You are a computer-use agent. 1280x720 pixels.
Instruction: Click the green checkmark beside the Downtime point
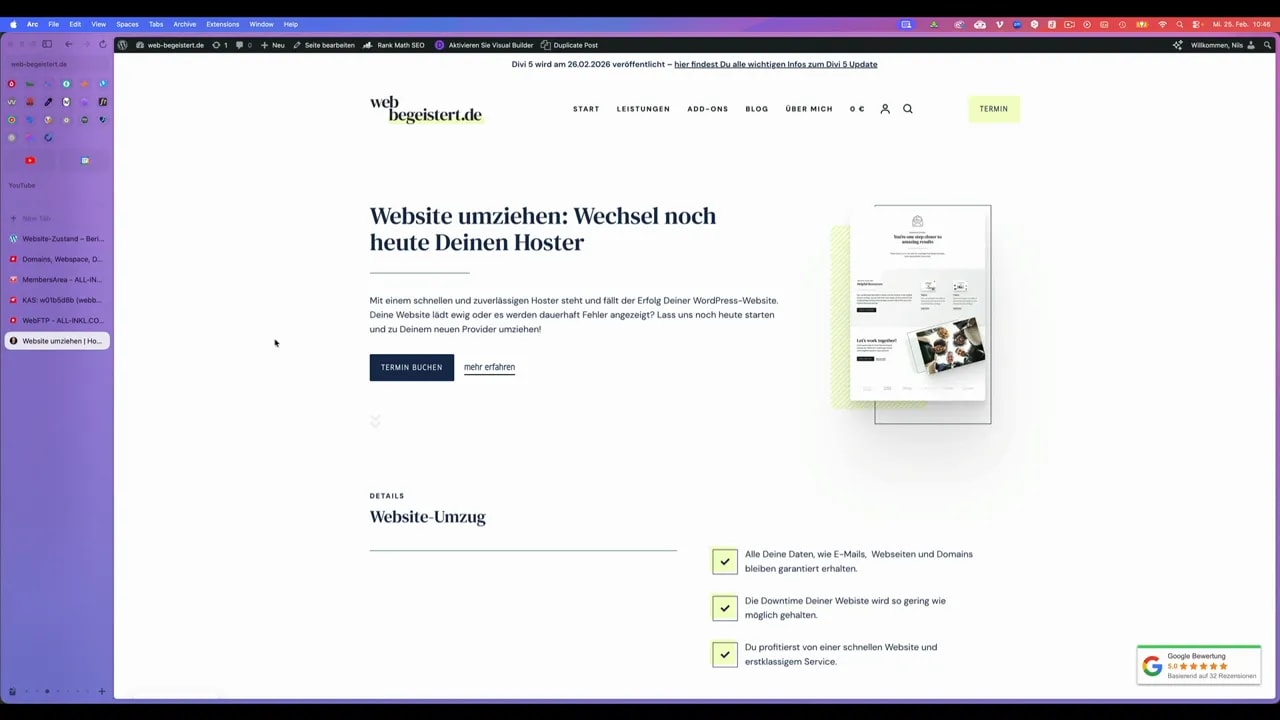pos(724,608)
